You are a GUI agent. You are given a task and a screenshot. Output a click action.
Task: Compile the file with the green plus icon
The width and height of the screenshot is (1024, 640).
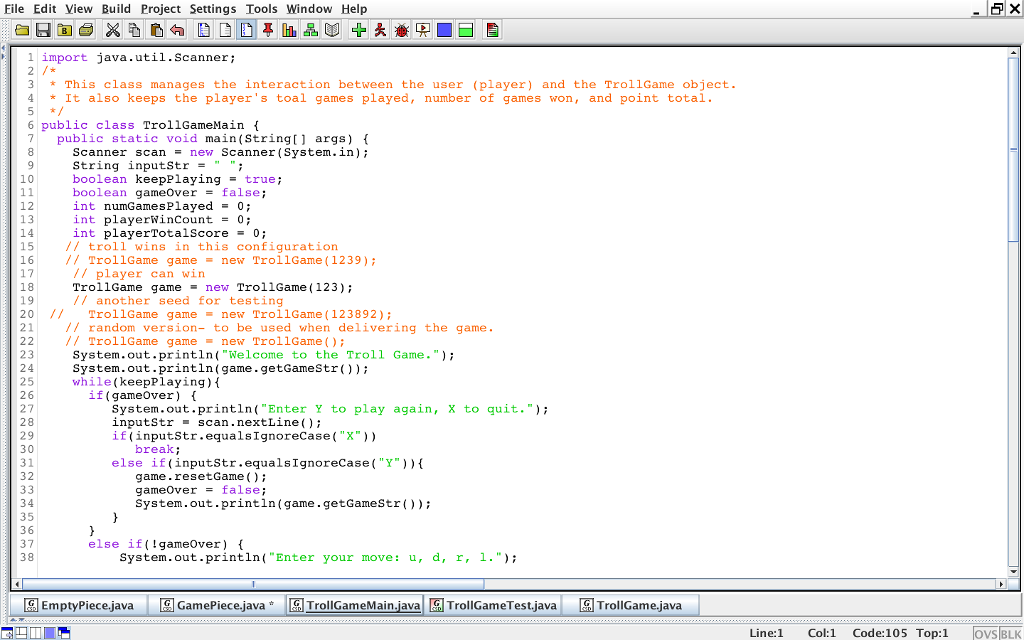pos(359,29)
